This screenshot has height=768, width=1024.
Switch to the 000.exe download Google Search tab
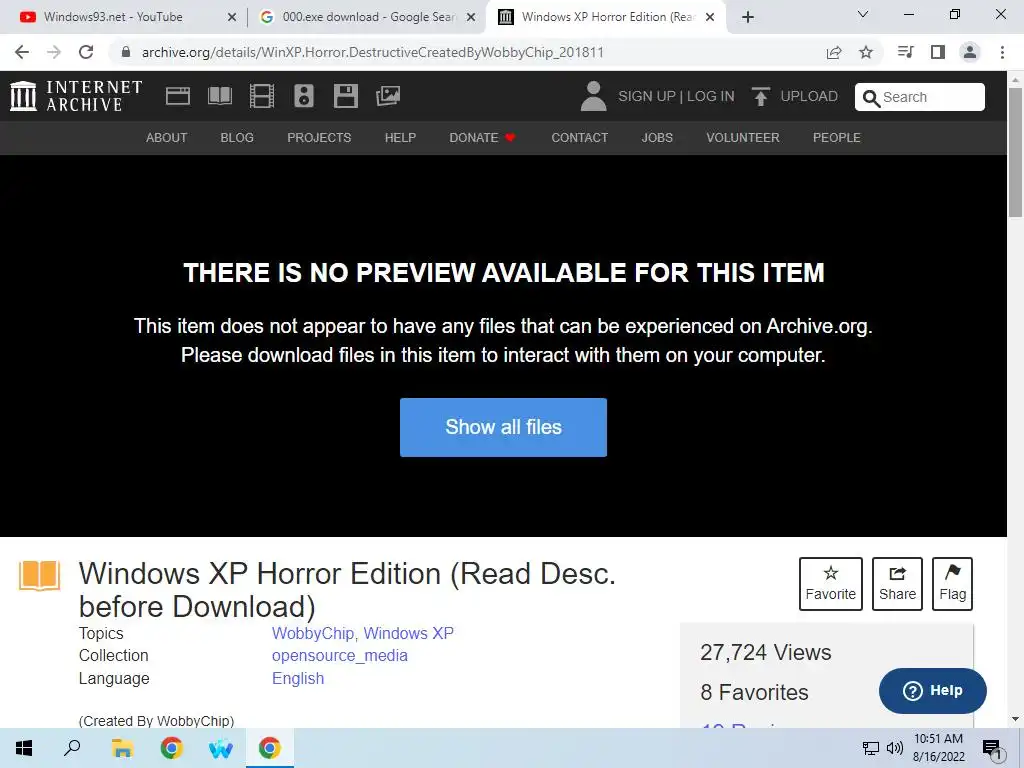[366, 17]
